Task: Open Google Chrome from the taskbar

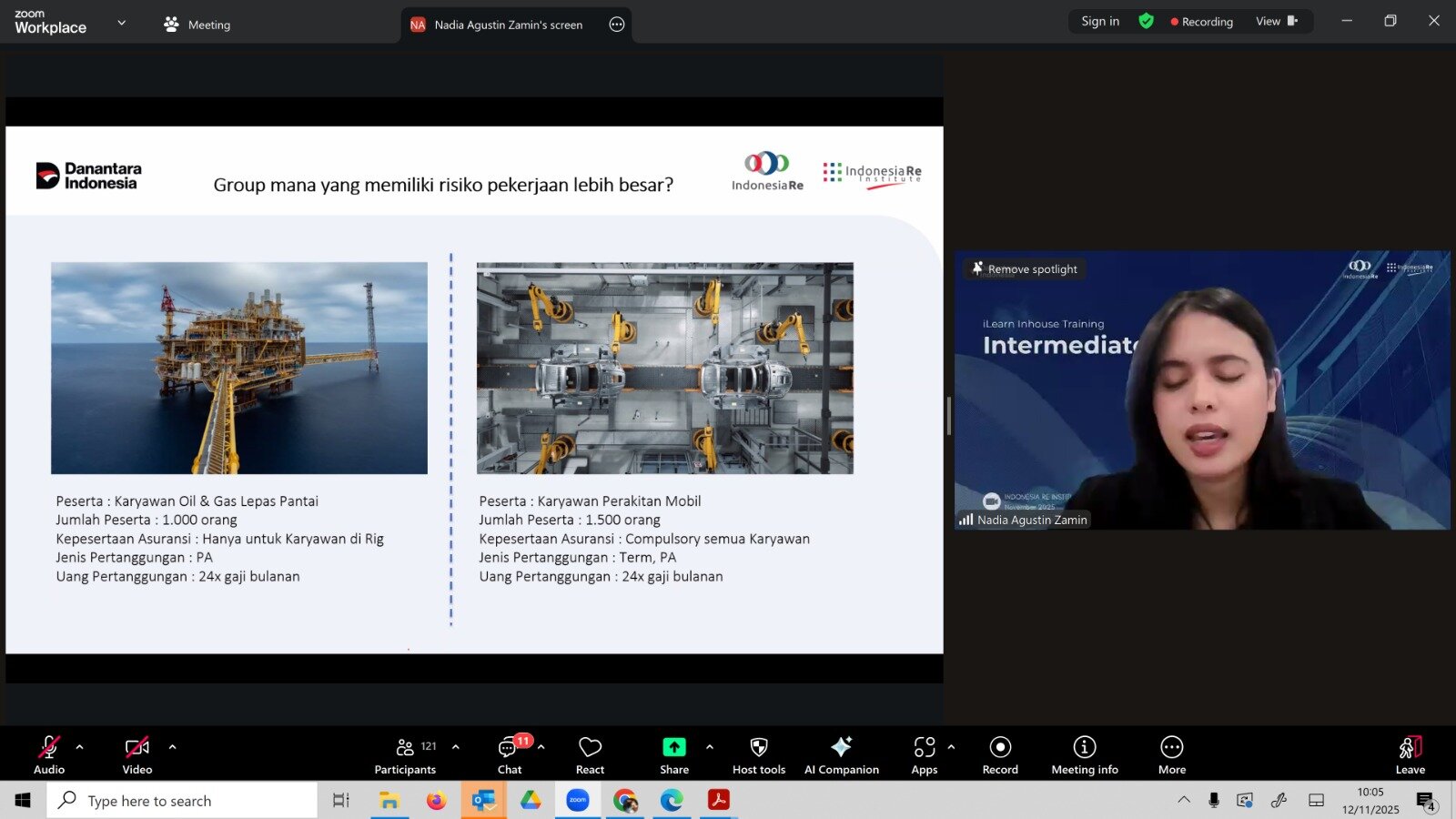Action: (x=625, y=801)
